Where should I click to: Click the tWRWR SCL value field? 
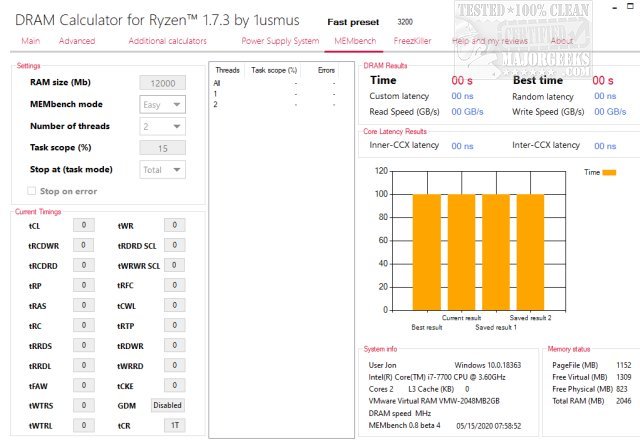[175, 265]
